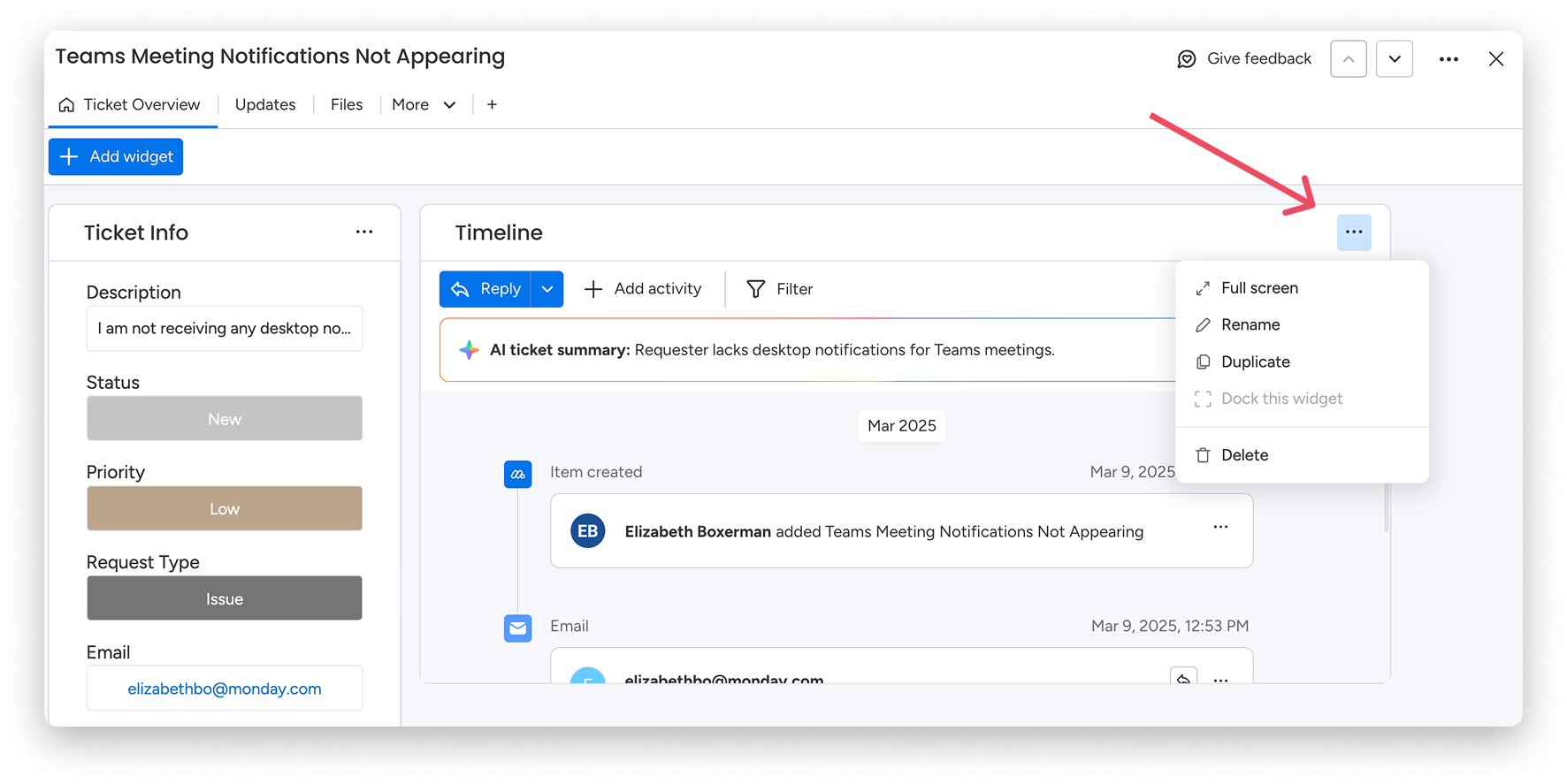Click the AI ticket summary text
The image size is (1567, 784).
click(772, 350)
